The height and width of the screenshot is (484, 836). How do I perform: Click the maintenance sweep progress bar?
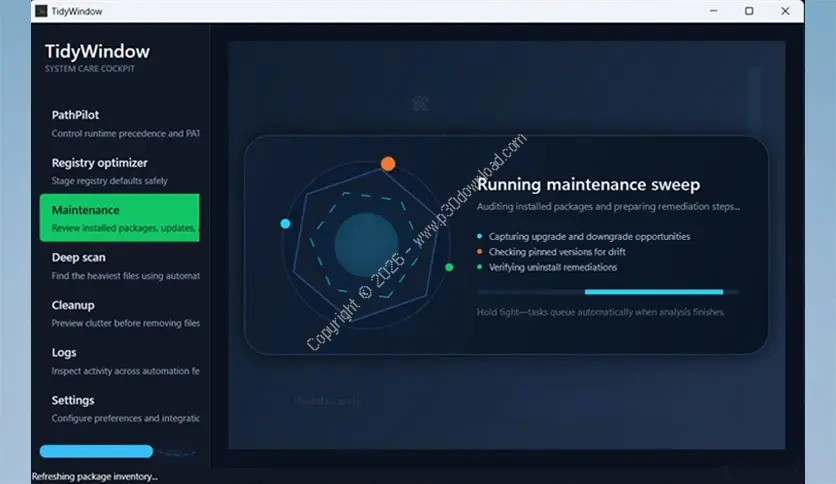coord(608,292)
